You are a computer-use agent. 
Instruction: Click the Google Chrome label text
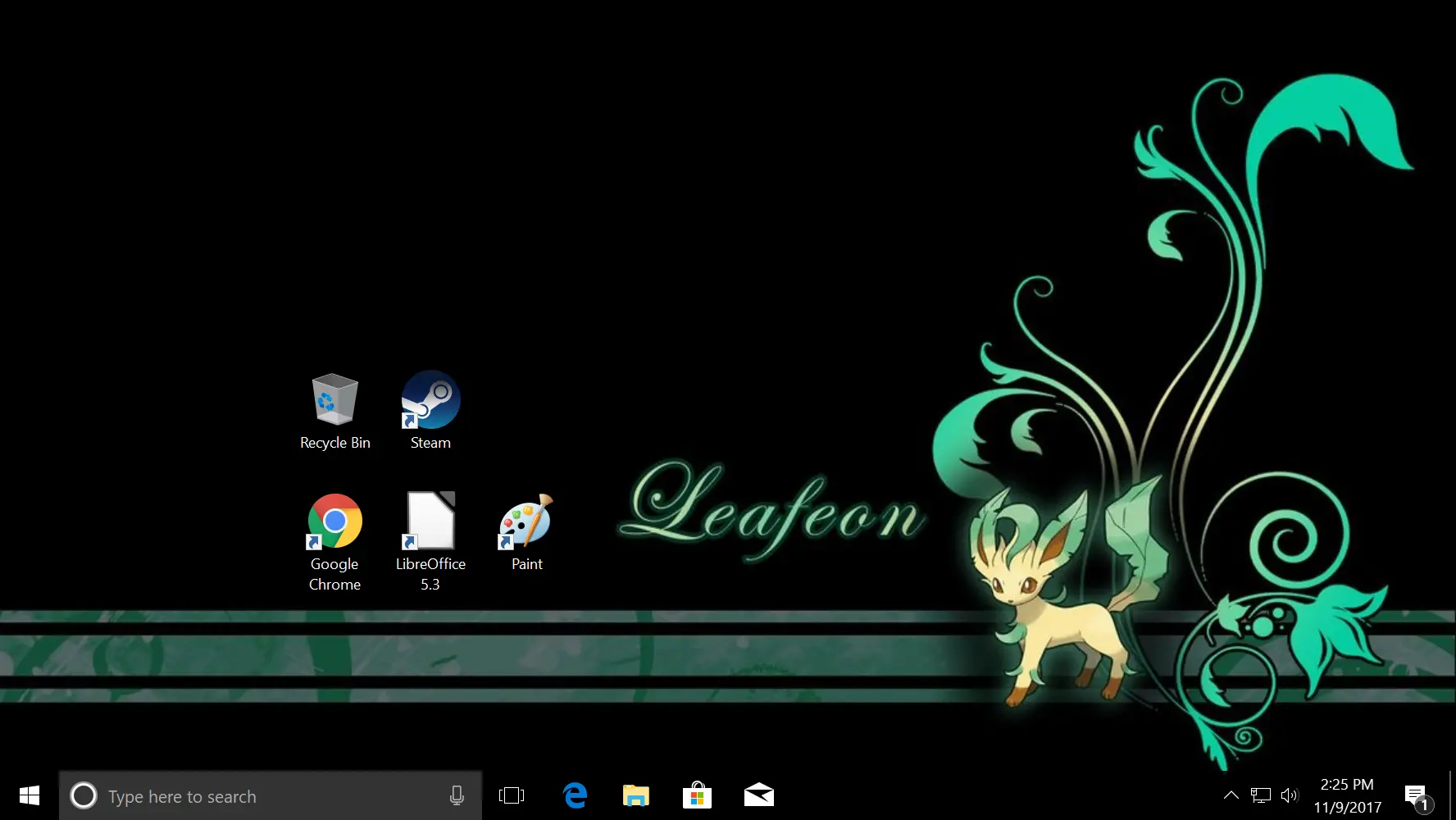(334, 574)
